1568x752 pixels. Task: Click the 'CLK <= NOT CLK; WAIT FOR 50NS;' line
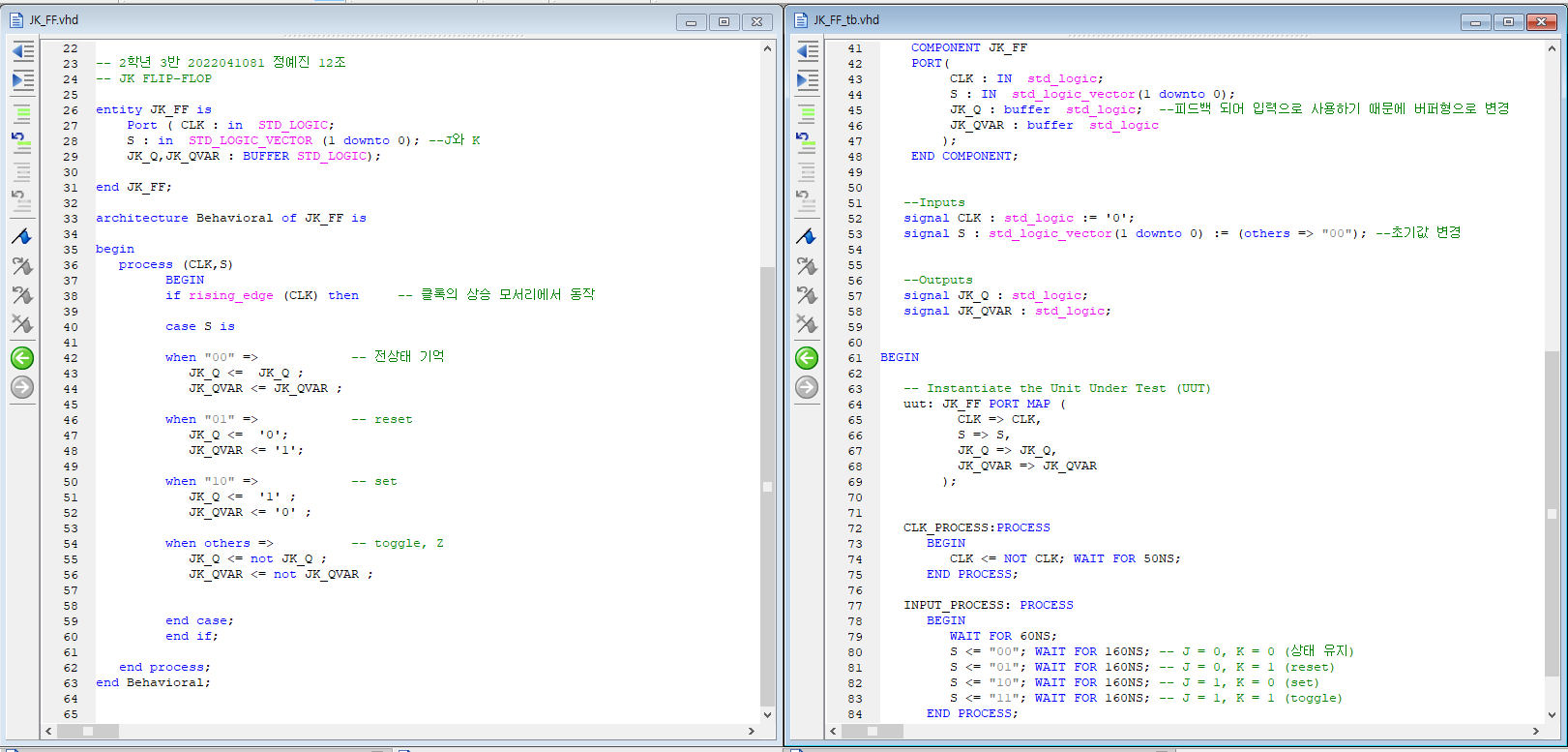click(1065, 559)
